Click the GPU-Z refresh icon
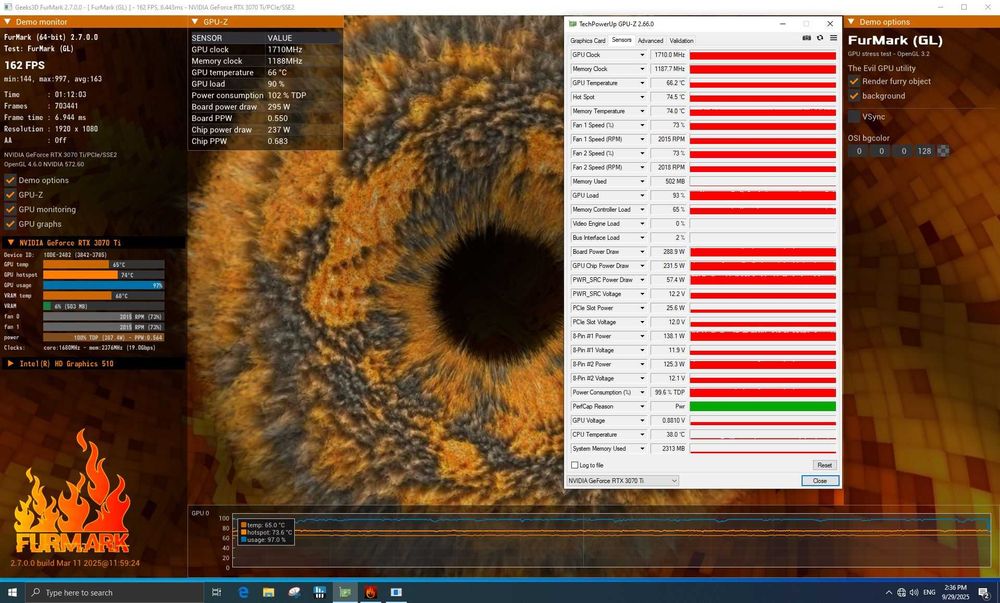1000x603 pixels. [x=820, y=38]
